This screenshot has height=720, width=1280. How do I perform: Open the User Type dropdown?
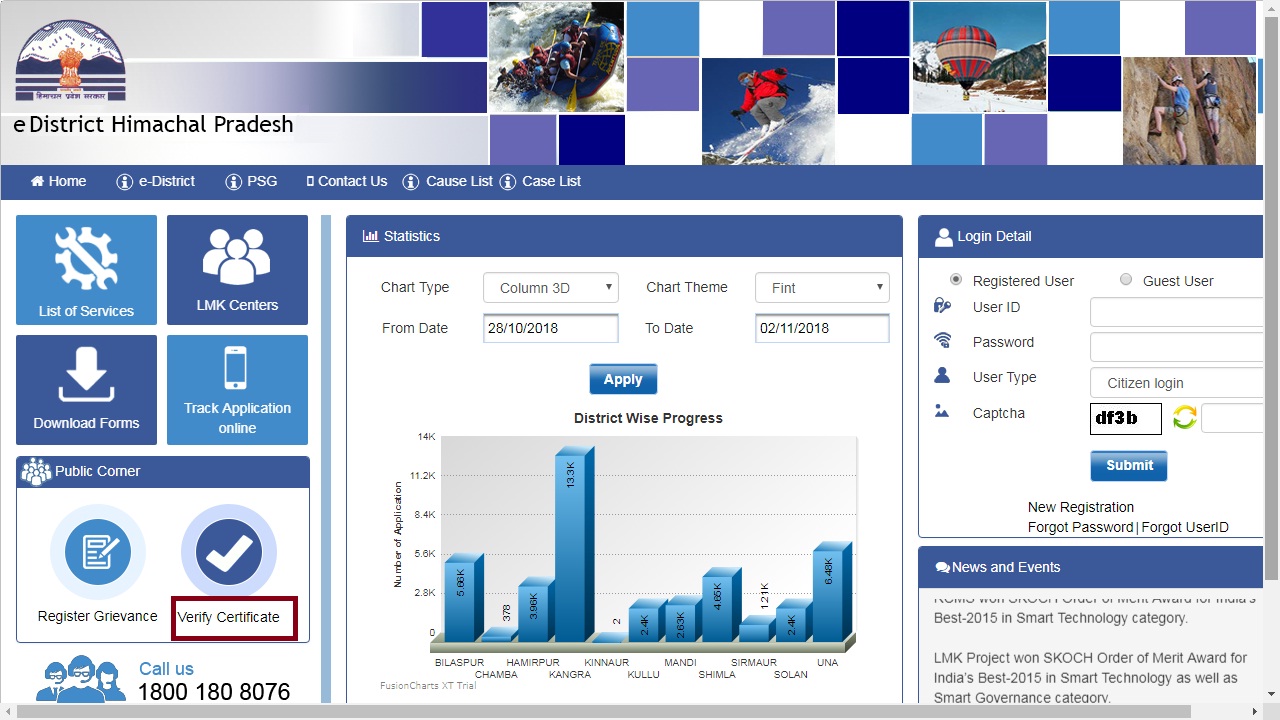[1176, 383]
